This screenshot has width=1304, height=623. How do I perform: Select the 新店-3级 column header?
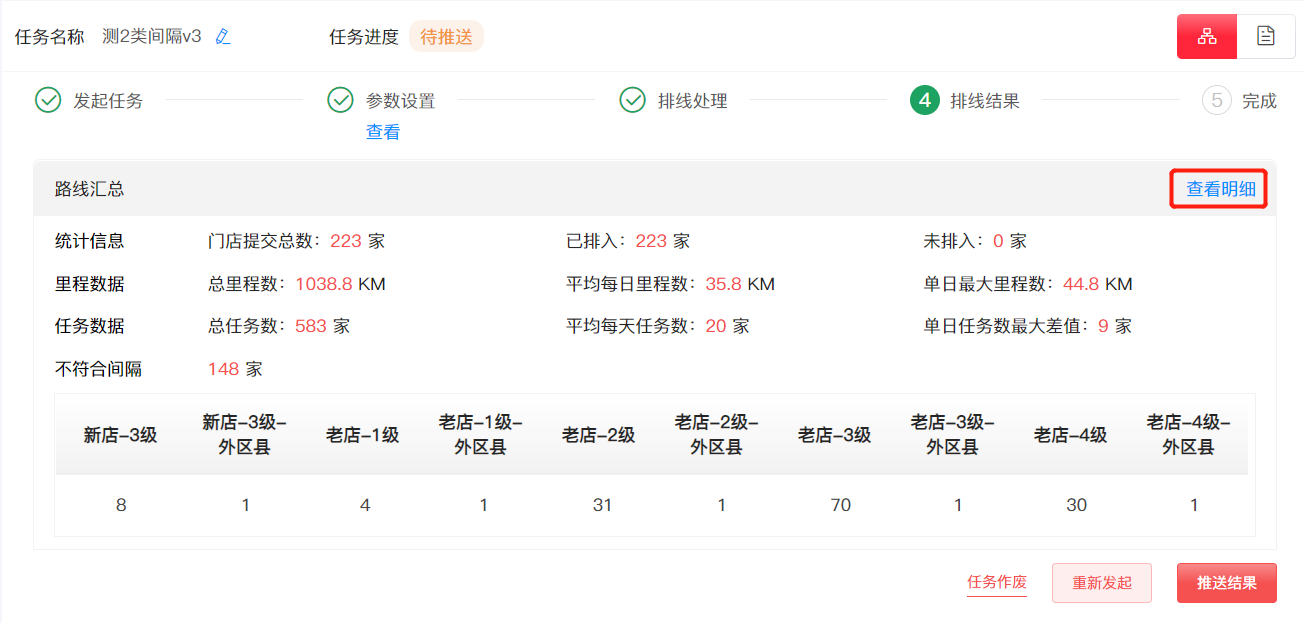[120, 435]
